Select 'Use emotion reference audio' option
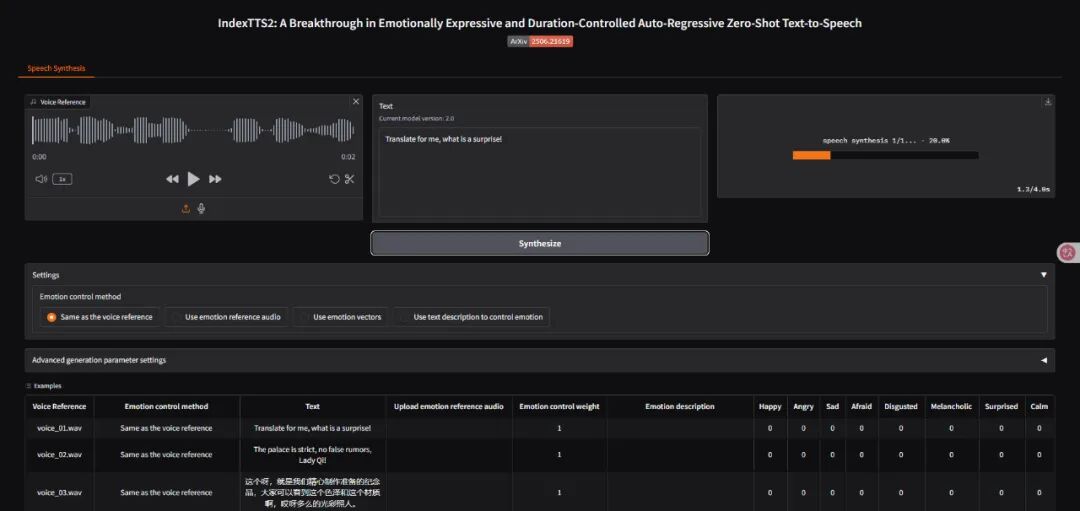The height and width of the screenshot is (511, 1080). [x=226, y=317]
